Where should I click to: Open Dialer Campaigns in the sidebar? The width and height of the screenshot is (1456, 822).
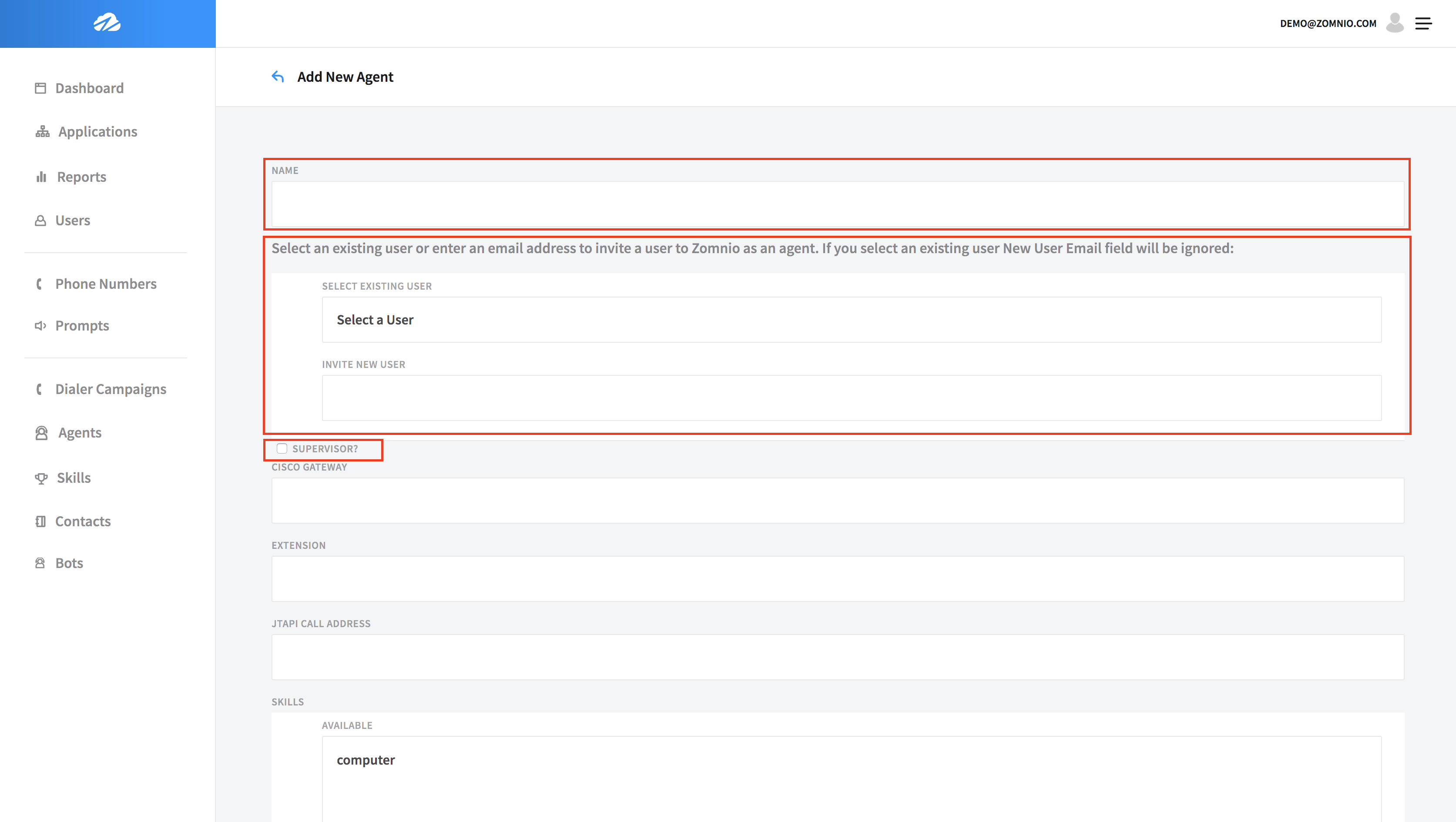(x=111, y=389)
